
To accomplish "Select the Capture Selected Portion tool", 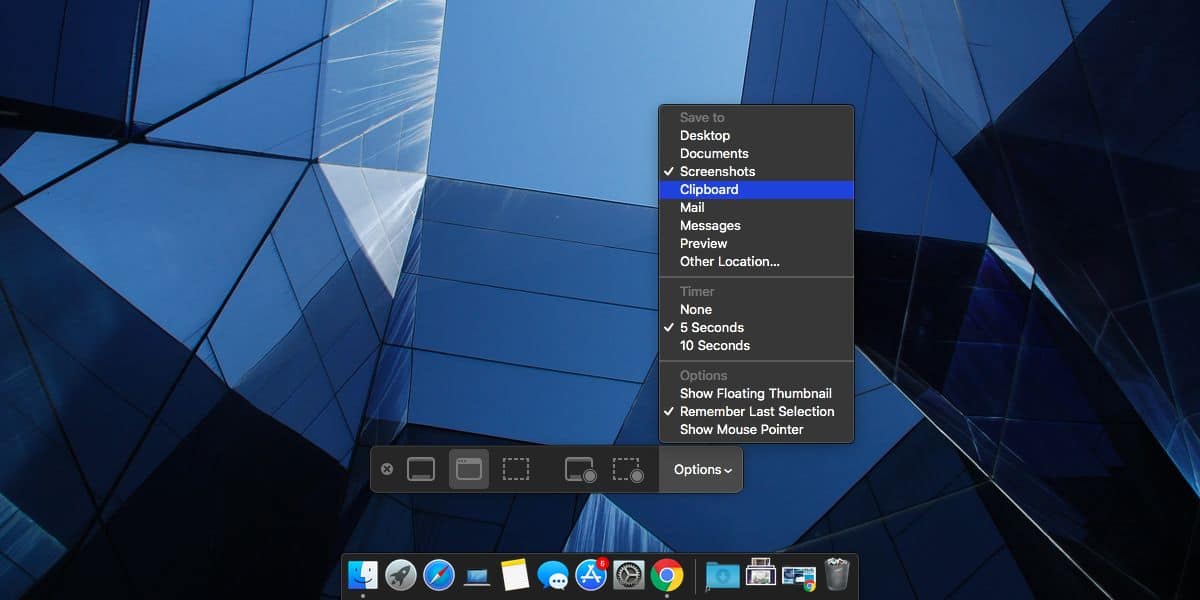I will [517, 469].
